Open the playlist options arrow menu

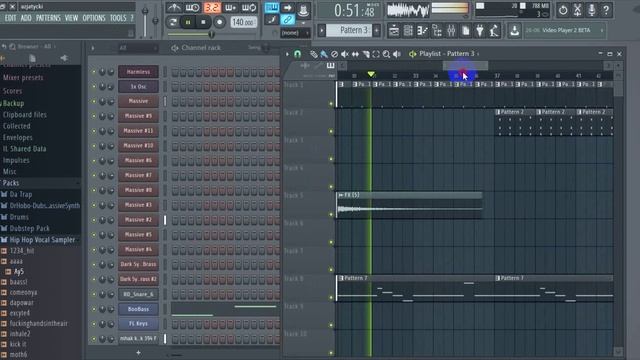287,54
